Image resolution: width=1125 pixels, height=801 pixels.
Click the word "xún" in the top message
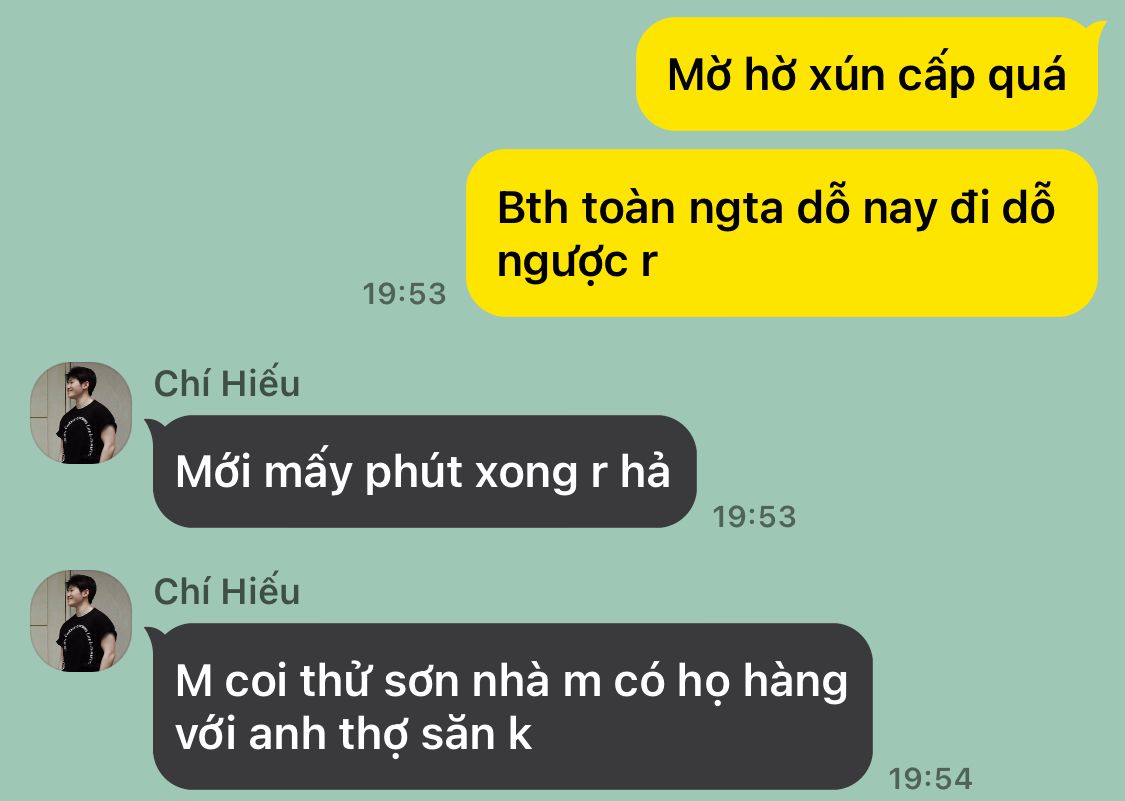point(847,75)
